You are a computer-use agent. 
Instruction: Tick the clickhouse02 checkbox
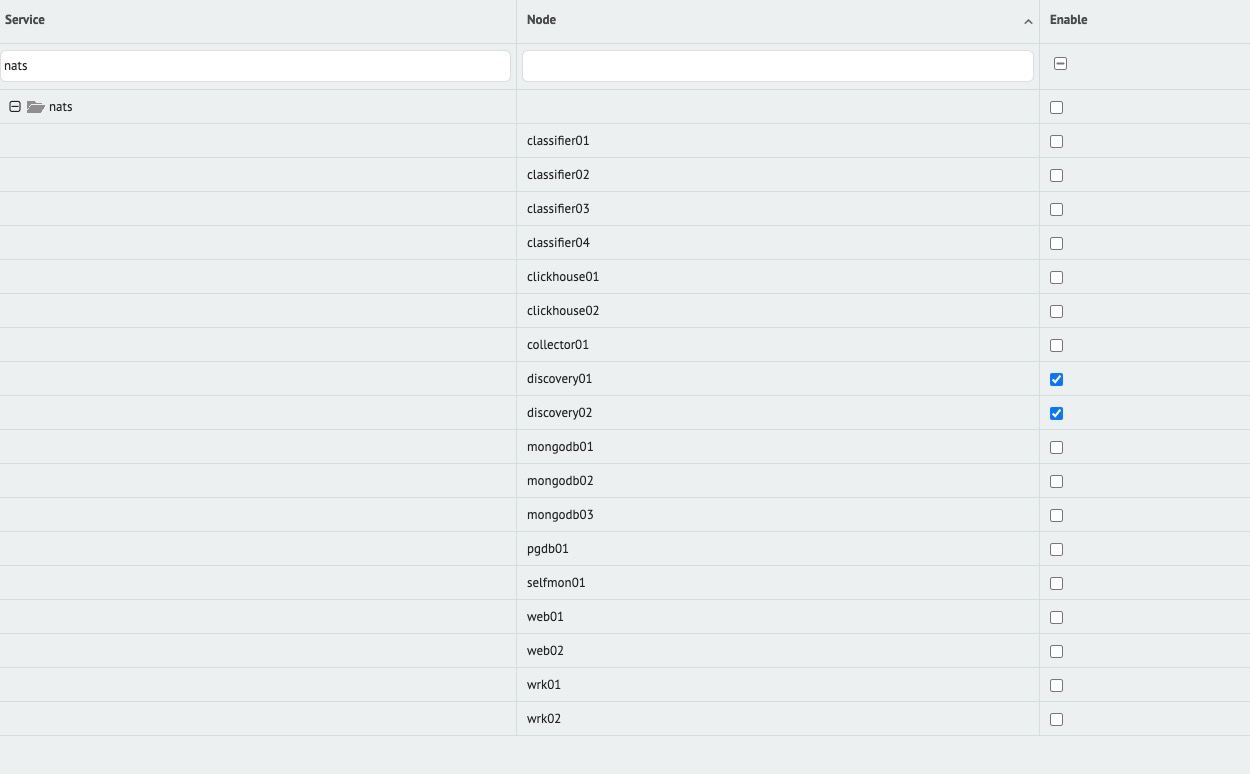click(1056, 311)
